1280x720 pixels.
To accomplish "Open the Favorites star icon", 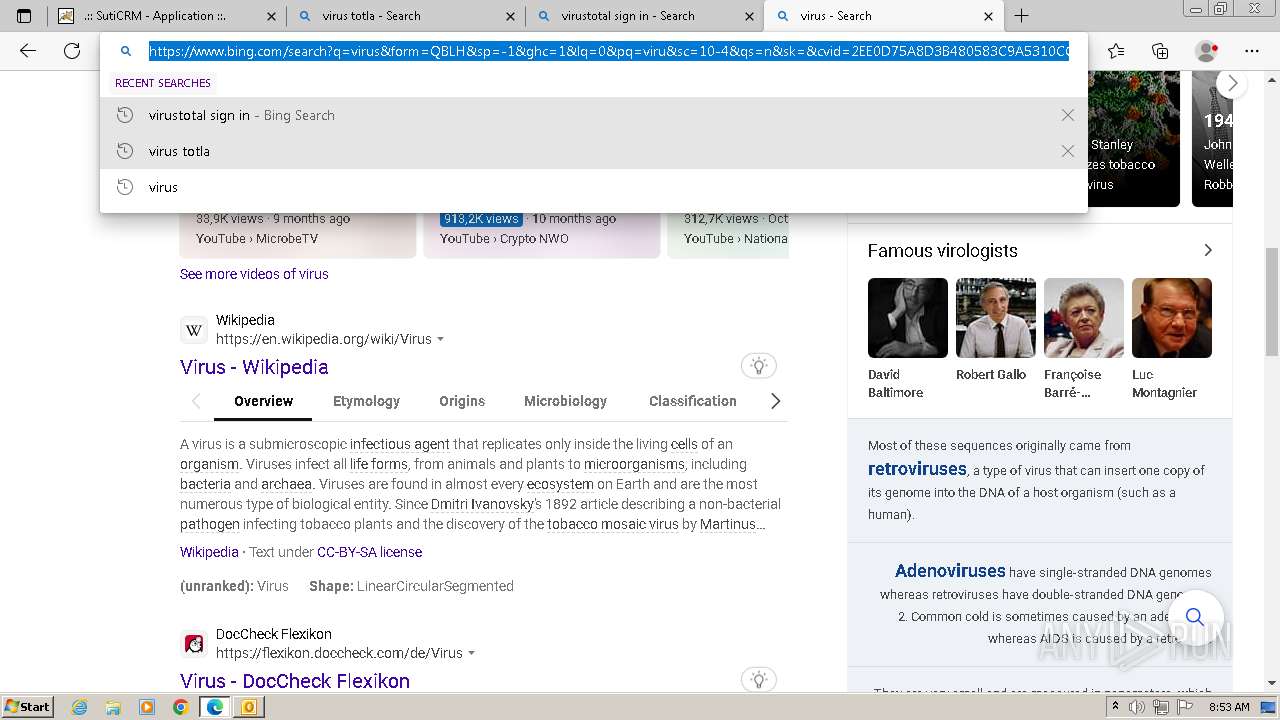I will pos(1116,51).
